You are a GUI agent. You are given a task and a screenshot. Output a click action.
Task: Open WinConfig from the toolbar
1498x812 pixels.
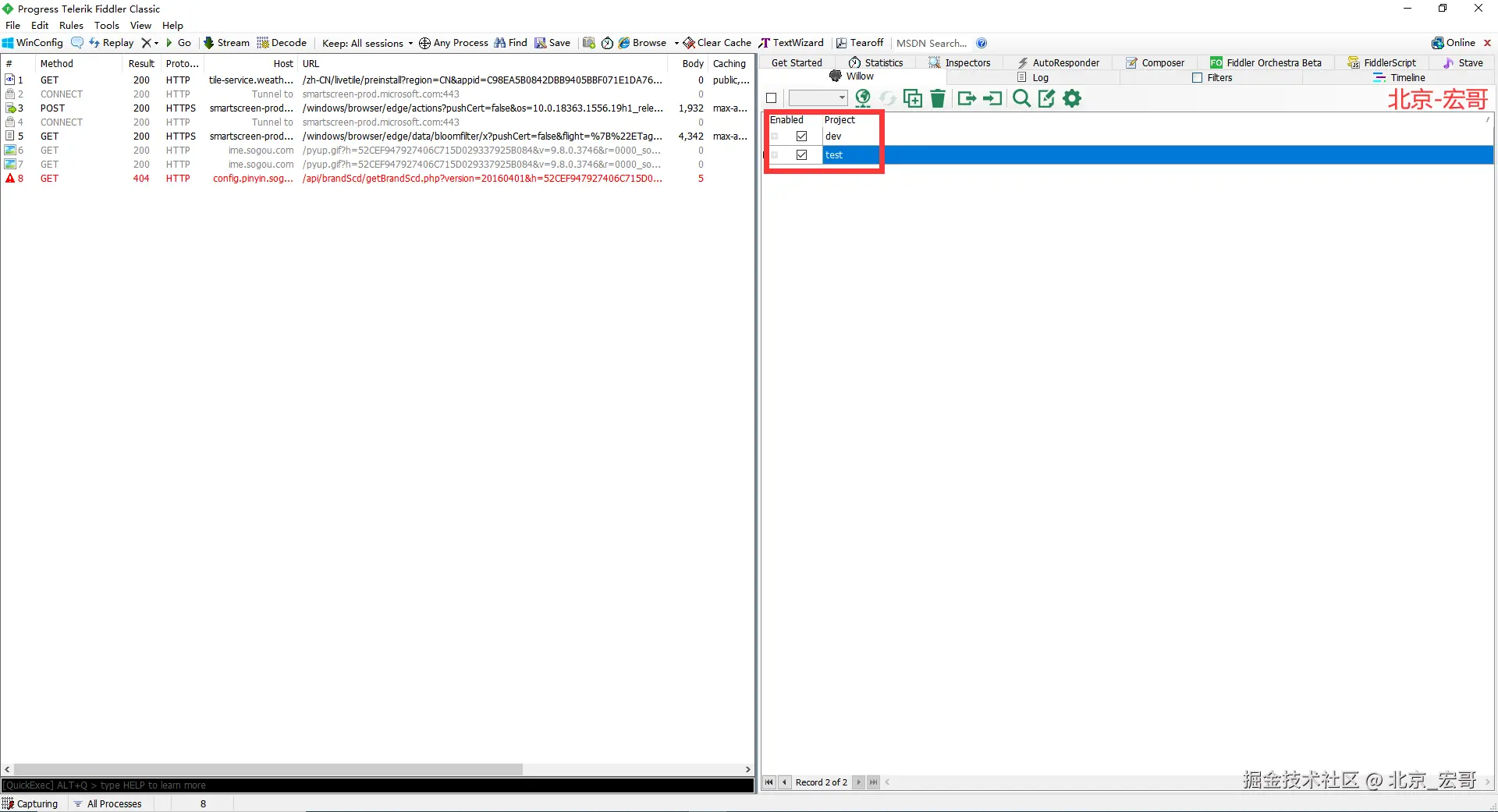(x=33, y=43)
